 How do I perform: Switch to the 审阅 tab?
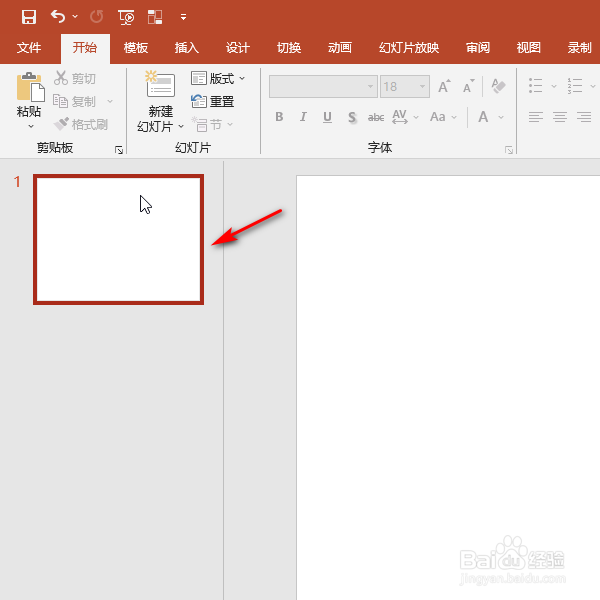point(478,48)
